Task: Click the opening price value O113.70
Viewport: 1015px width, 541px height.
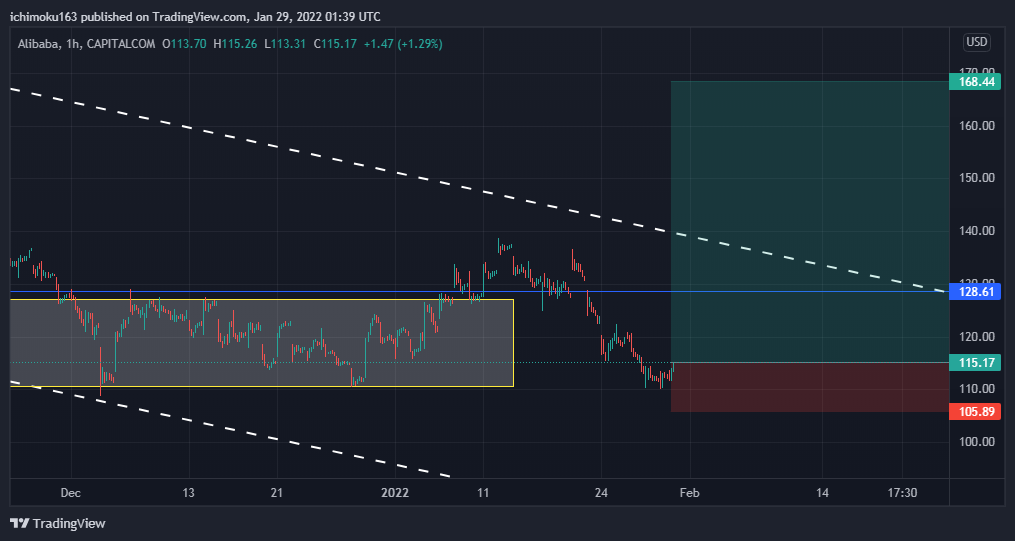Action: pos(184,44)
